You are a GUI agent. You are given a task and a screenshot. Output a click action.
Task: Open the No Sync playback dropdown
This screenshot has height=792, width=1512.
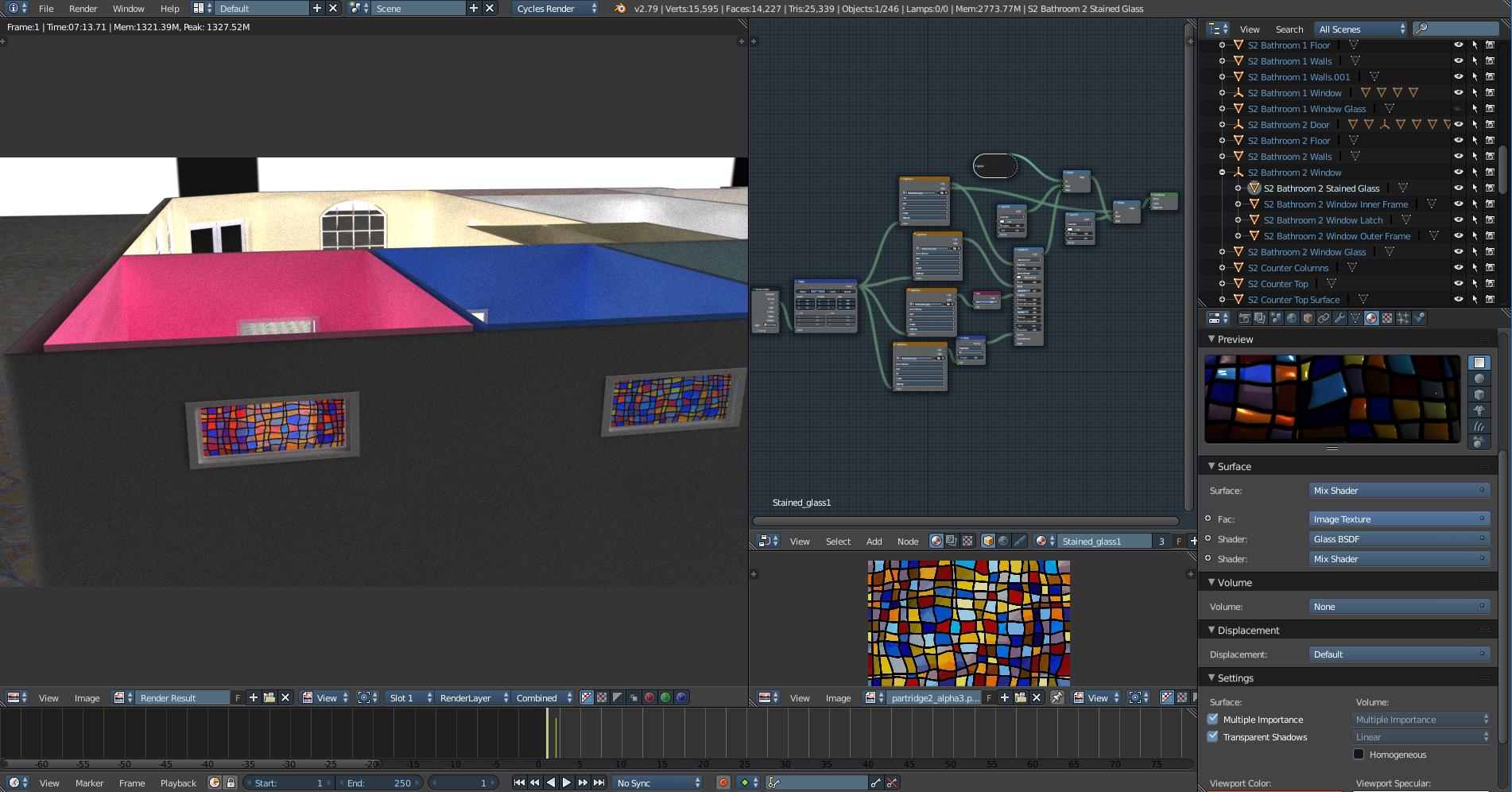pyautogui.click(x=657, y=782)
